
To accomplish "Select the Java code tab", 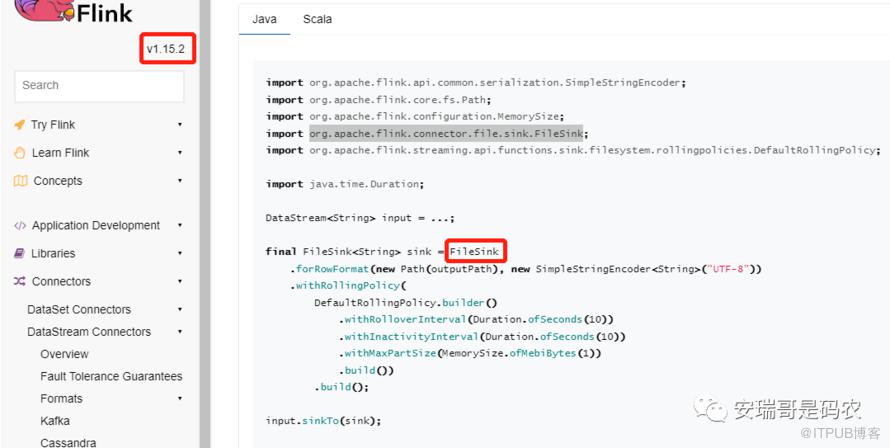I will click(x=264, y=19).
